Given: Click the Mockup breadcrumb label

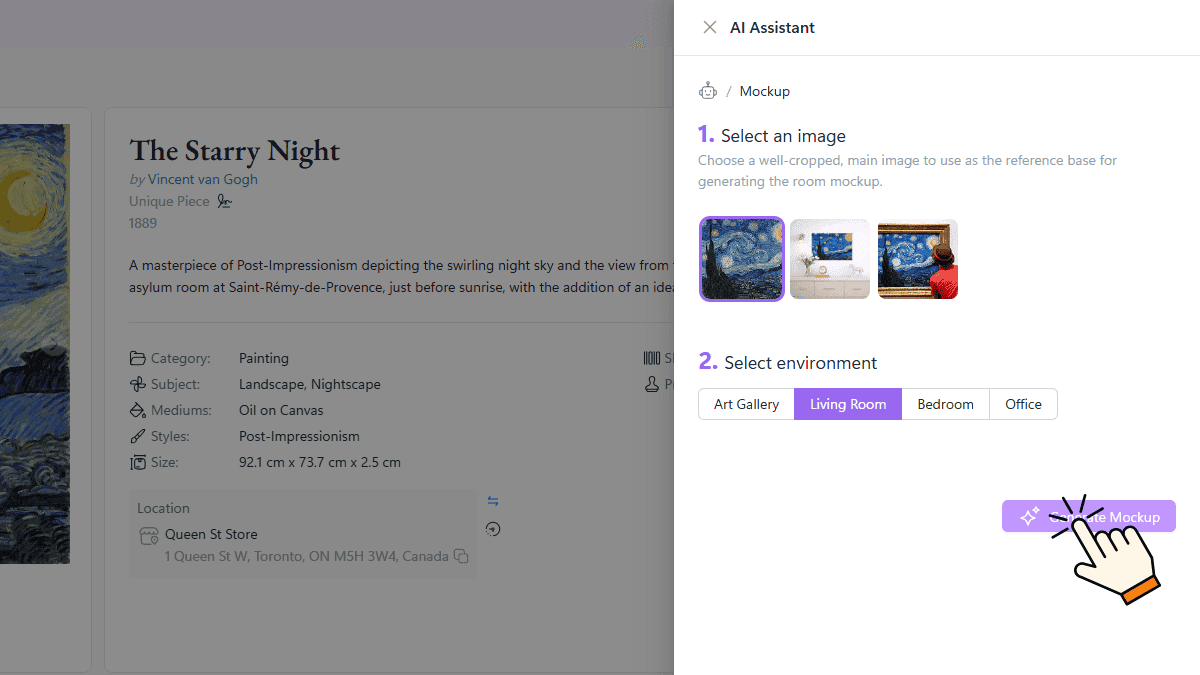Looking at the screenshot, I should pyautogui.click(x=765, y=91).
